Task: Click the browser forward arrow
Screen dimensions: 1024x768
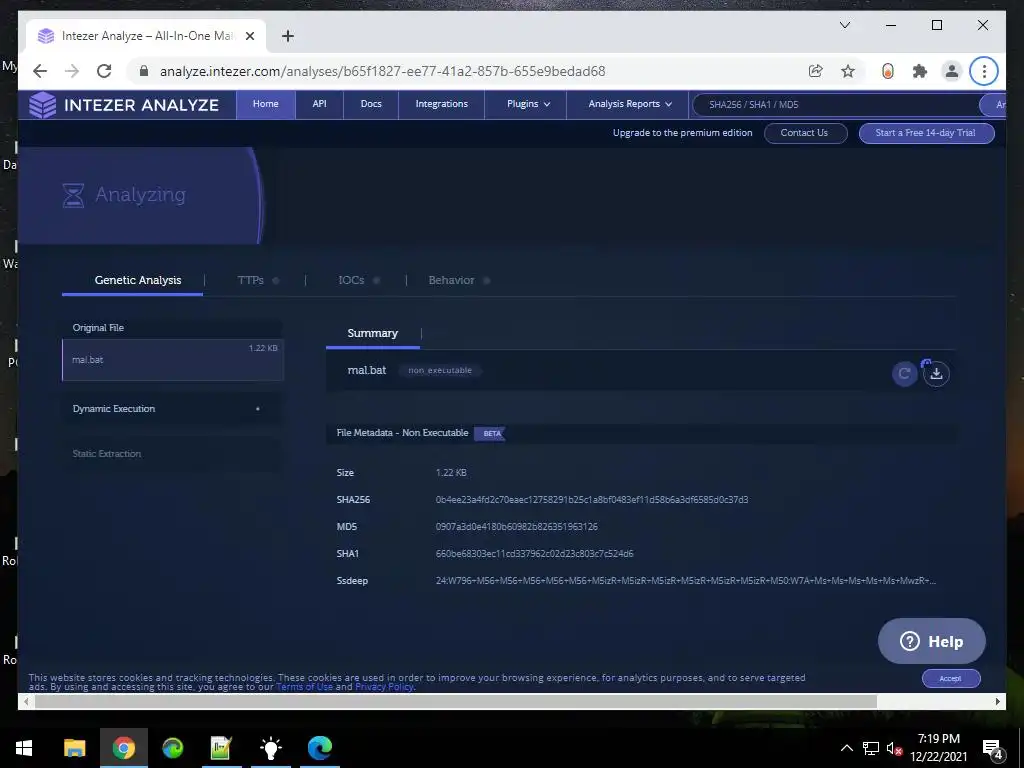Action: point(72,71)
